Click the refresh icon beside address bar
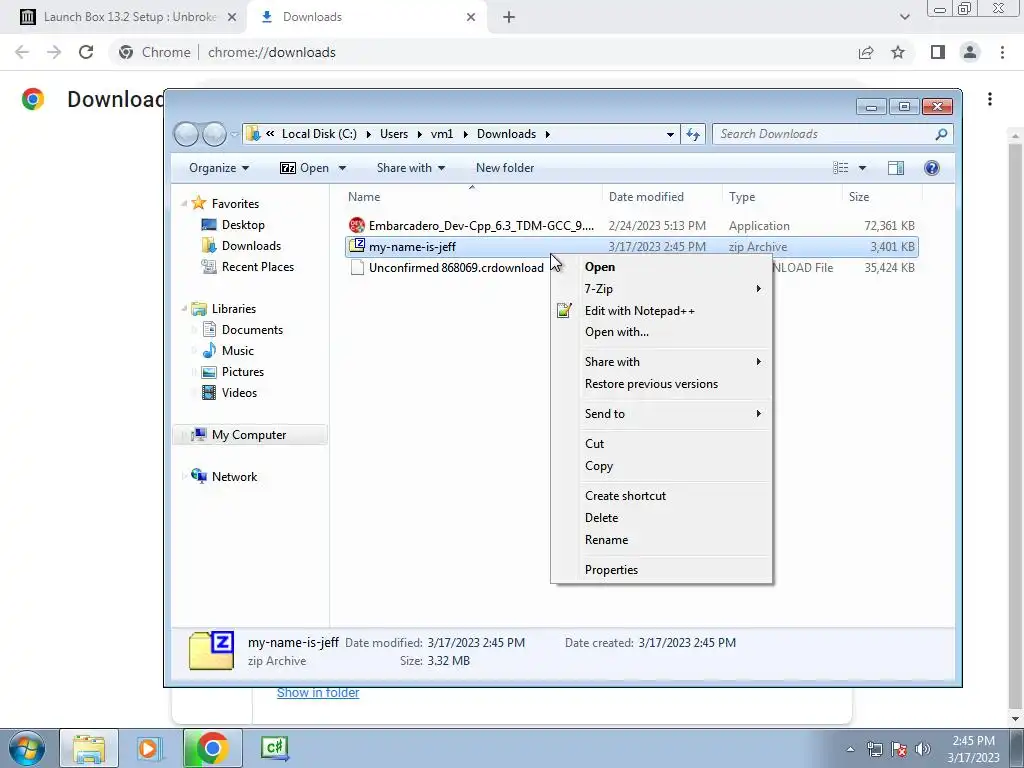This screenshot has height=768, width=1024. (x=693, y=134)
